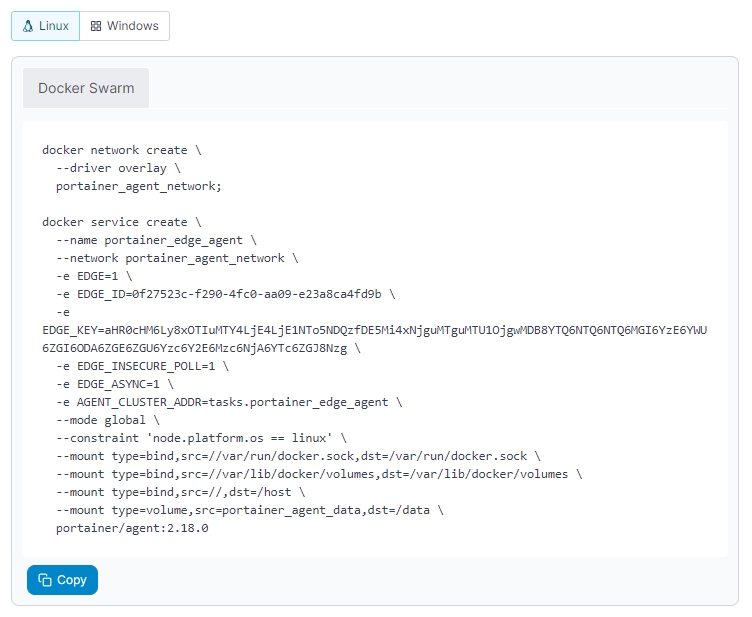This screenshot has width=752, height=617.
Task: Click the Linux penguin icon
Action: (27, 26)
